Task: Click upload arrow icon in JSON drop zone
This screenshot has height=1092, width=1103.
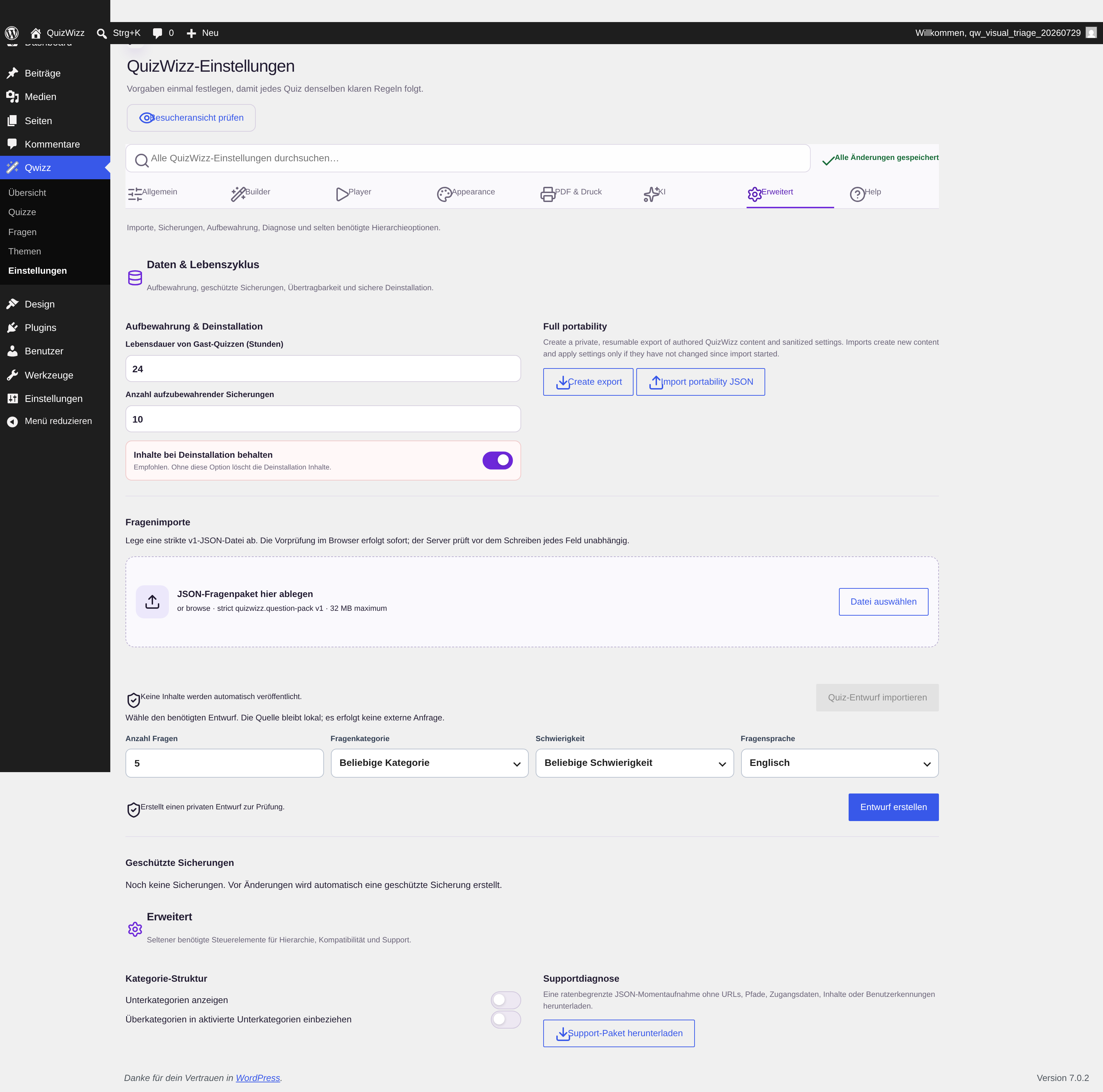Action: point(152,601)
